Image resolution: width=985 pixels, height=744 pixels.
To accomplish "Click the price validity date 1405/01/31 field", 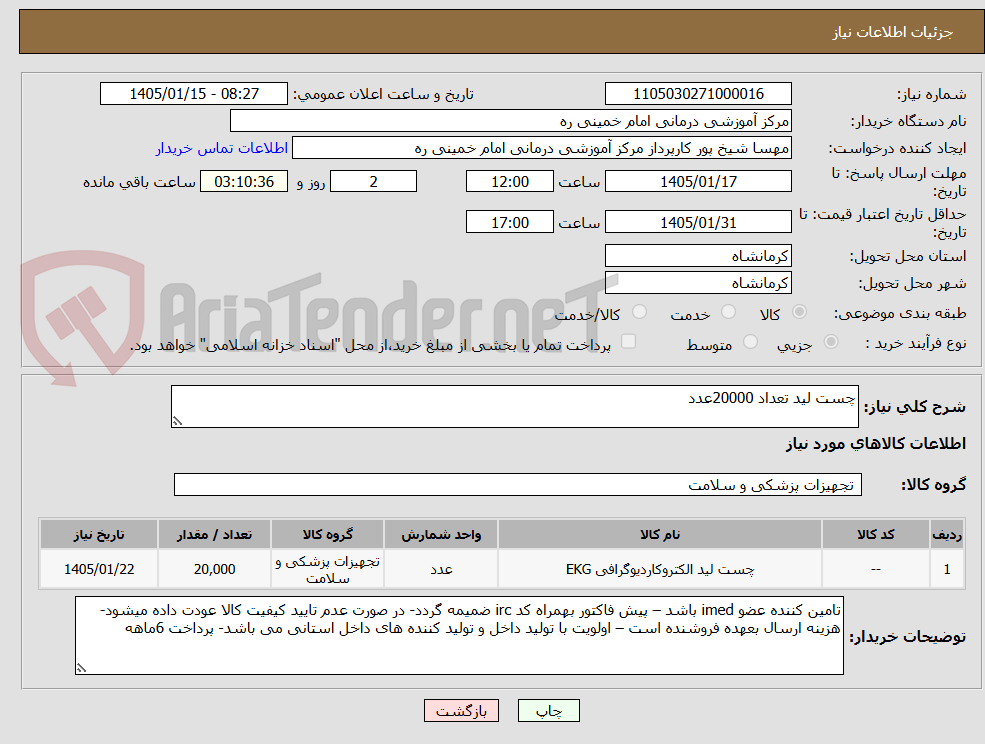I will [698, 222].
